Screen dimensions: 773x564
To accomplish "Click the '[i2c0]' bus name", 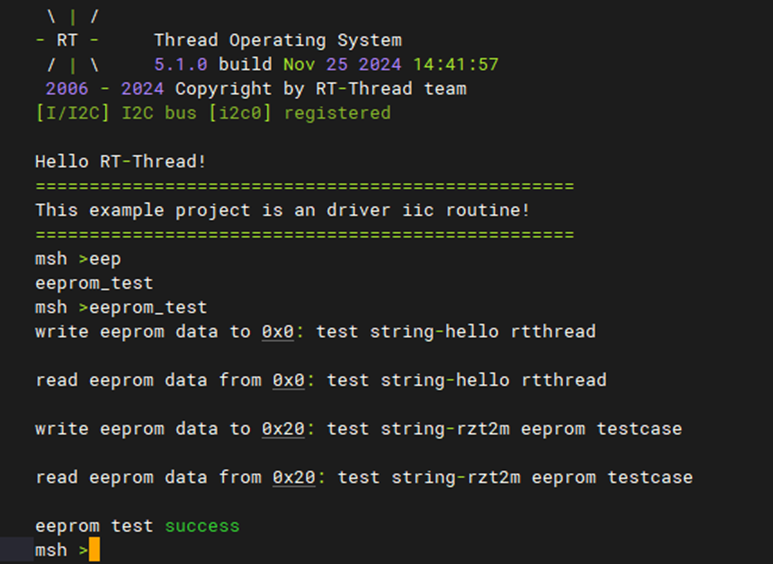I will [x=240, y=113].
